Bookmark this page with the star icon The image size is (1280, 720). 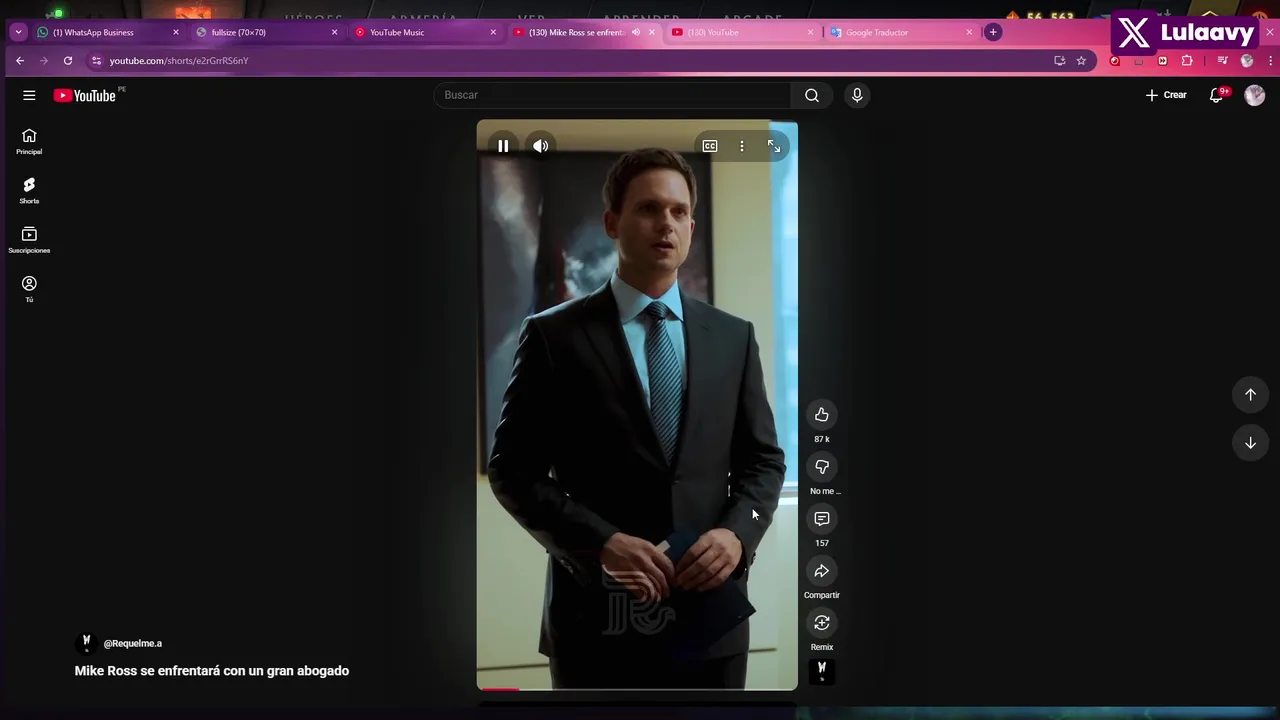(1081, 61)
